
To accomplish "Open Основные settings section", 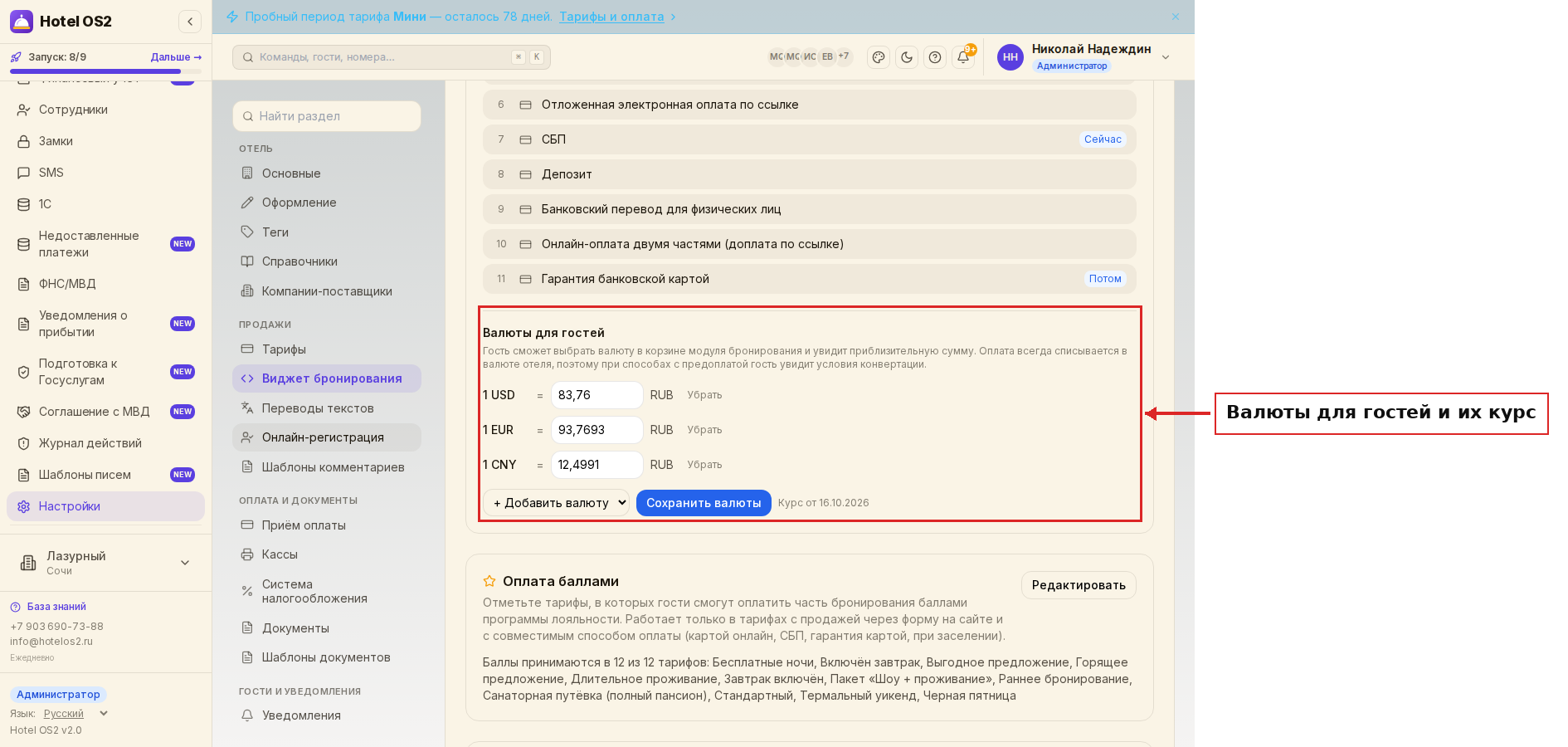I will click(x=327, y=173).
